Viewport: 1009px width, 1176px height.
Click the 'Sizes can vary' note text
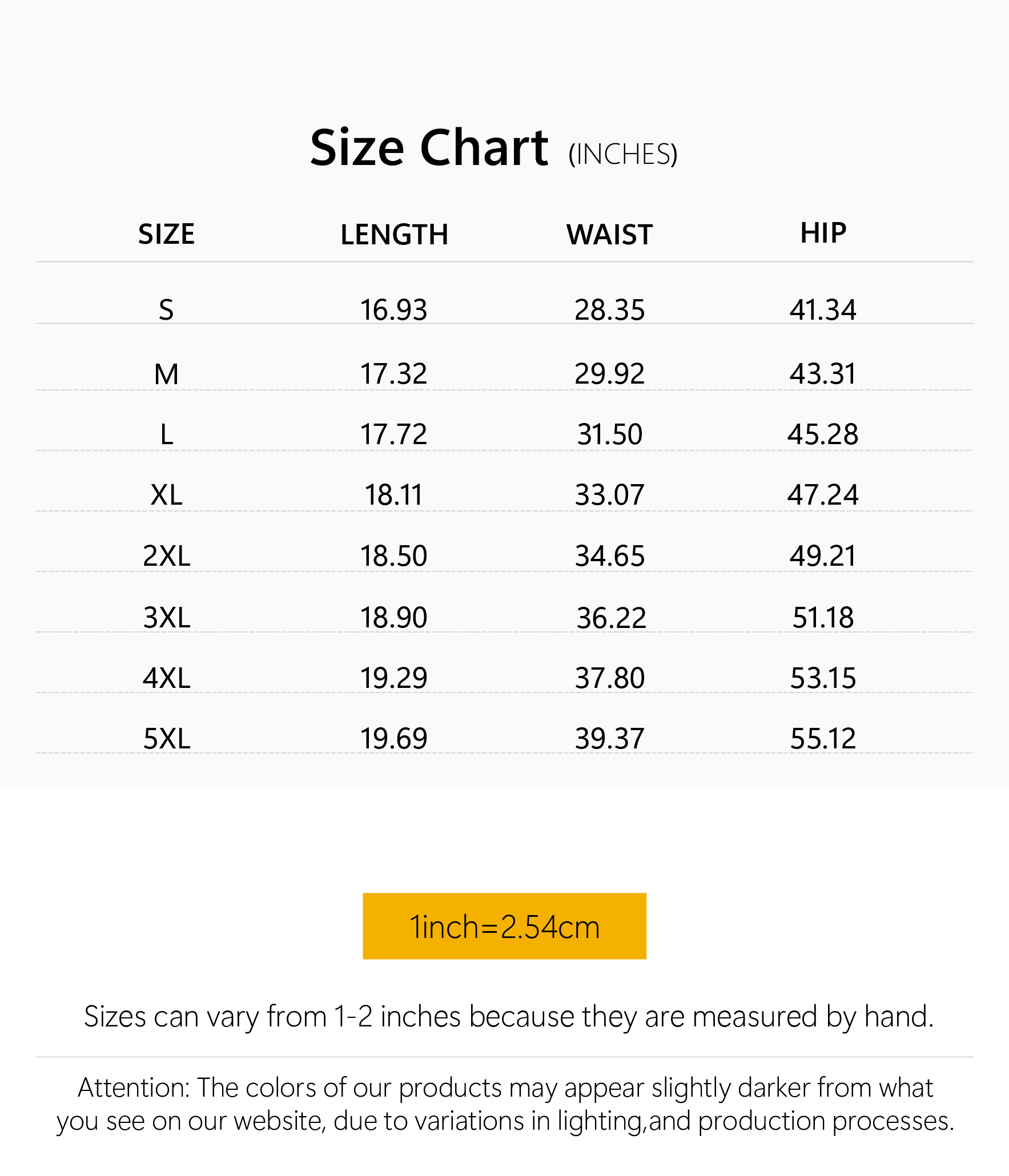(x=508, y=1017)
